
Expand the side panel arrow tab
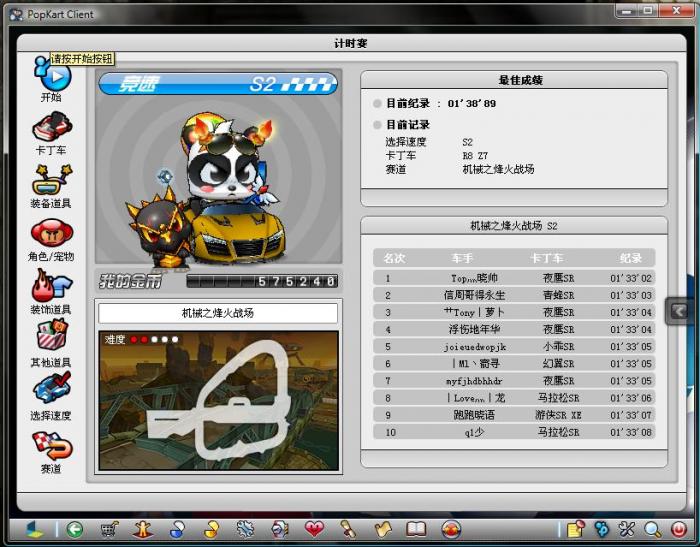[x=679, y=310]
